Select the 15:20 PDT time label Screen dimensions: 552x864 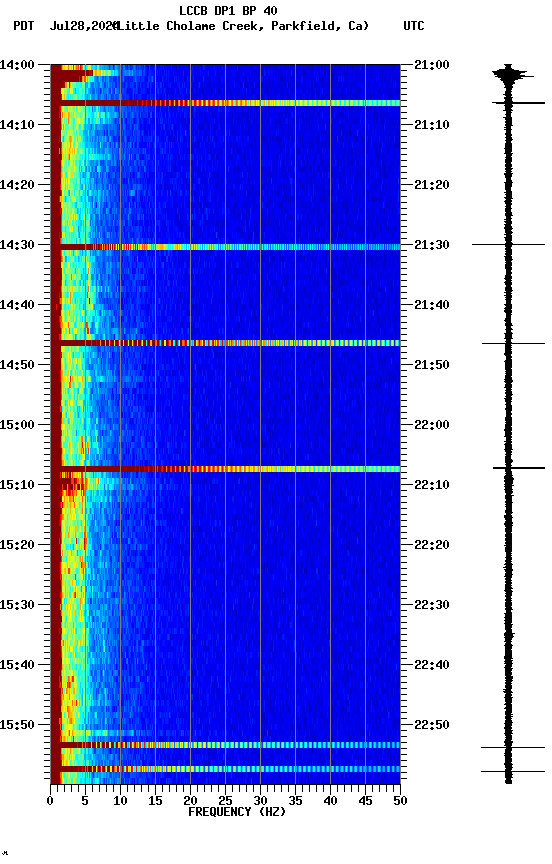[17, 545]
